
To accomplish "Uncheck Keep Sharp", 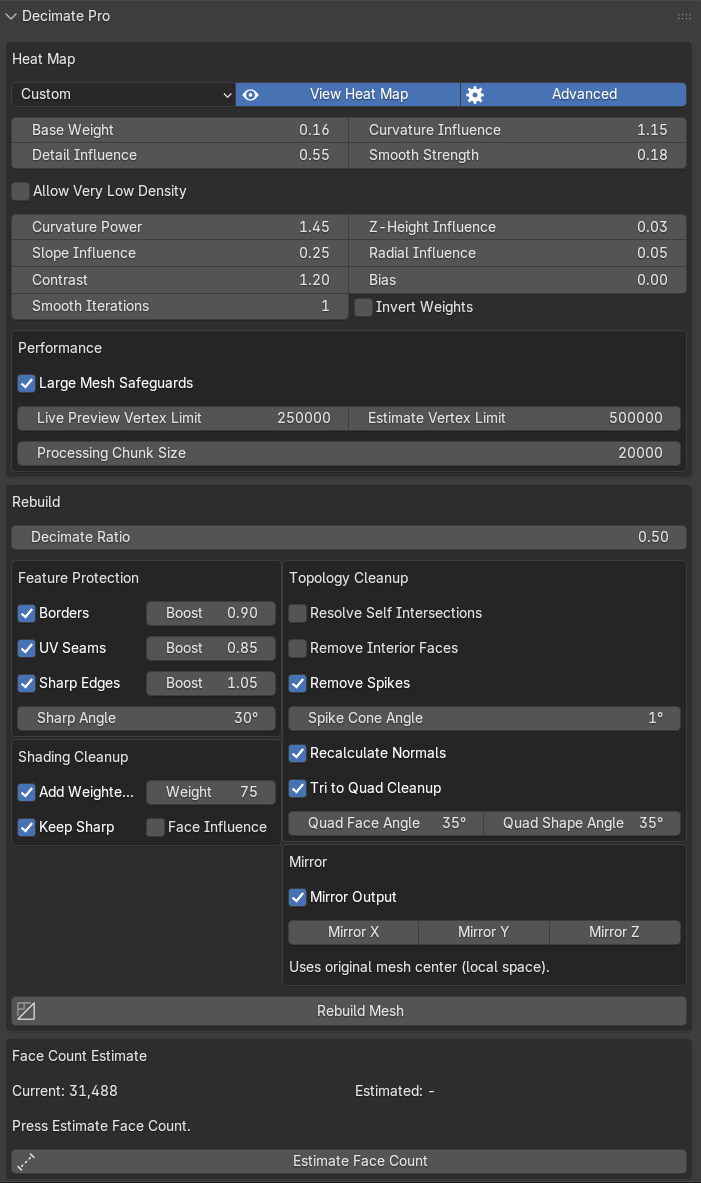I will [26, 828].
